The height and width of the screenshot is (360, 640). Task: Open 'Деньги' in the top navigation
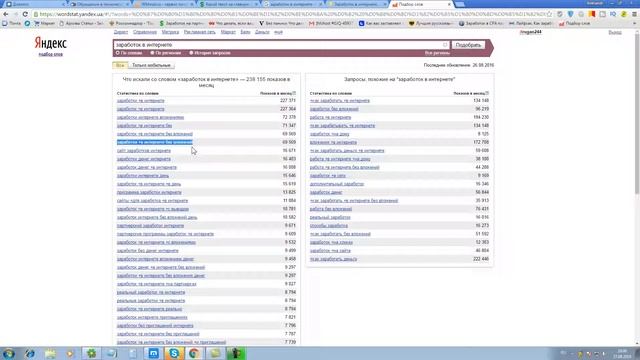(262, 32)
